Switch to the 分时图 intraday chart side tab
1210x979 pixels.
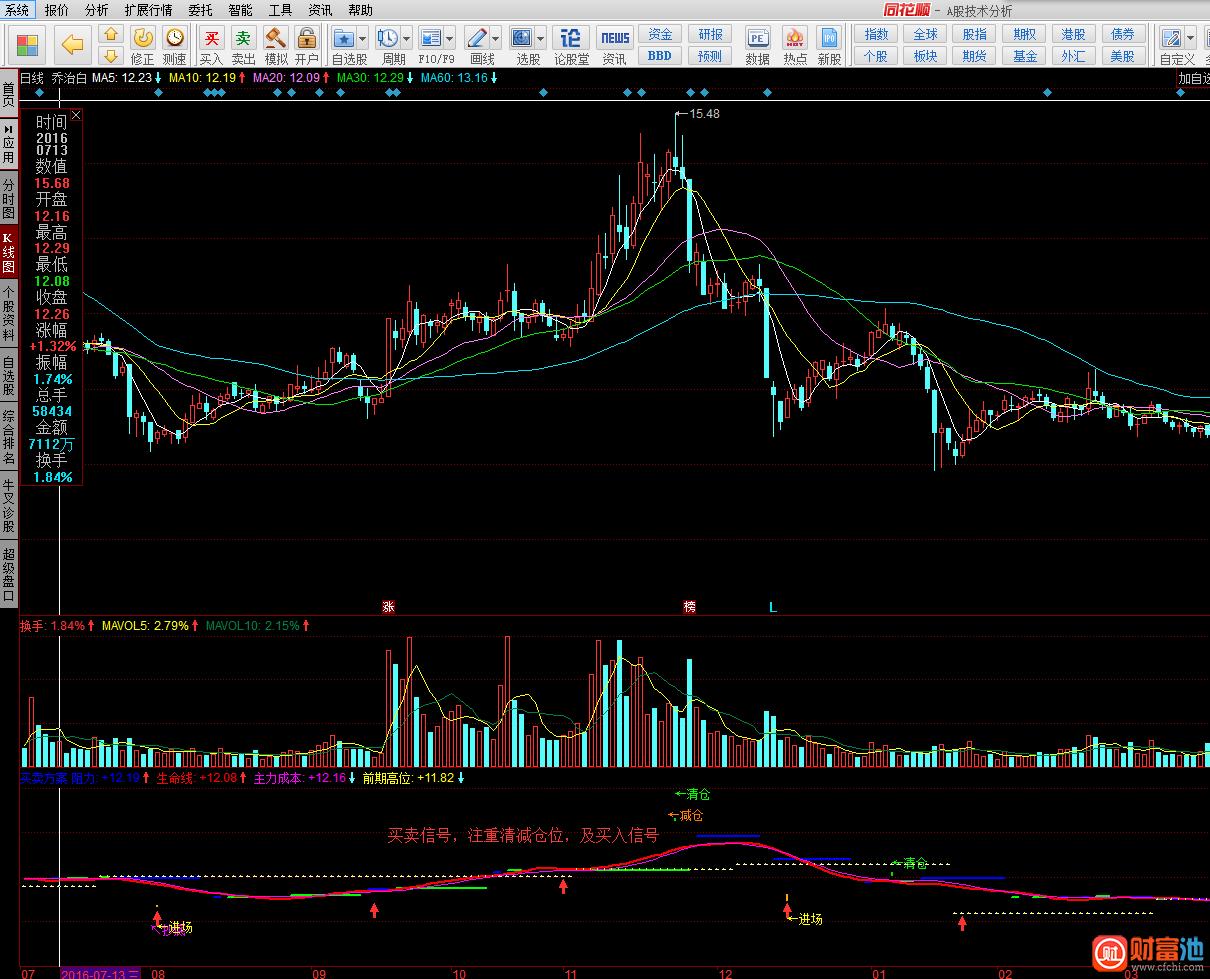click(x=9, y=200)
